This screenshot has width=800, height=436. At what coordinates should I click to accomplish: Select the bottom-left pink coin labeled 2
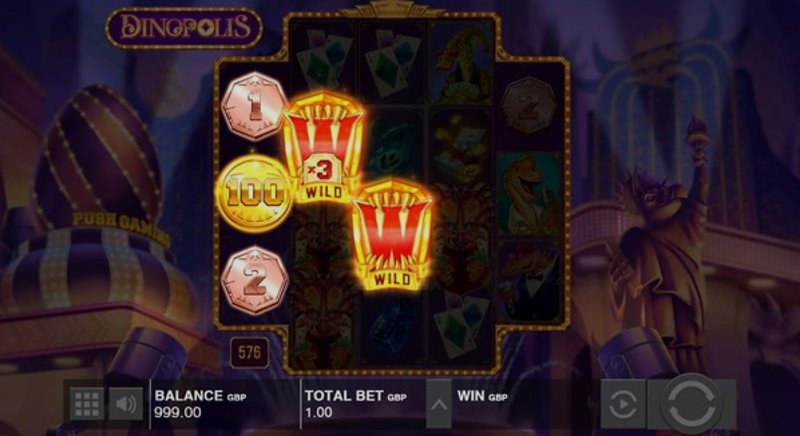click(254, 280)
